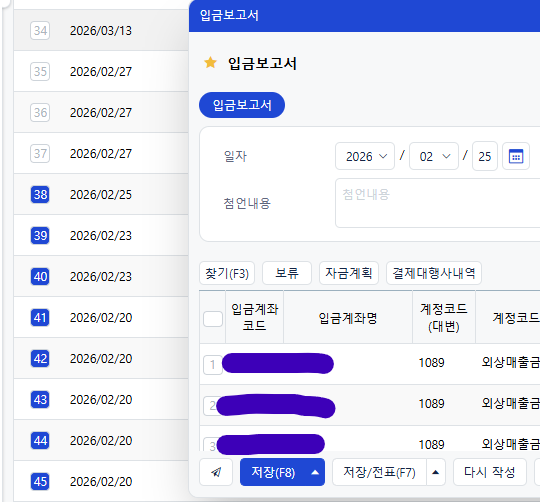Screen dimensions: 540x502
Task: Toggle row 1 number box in grid
Action: click(212, 365)
